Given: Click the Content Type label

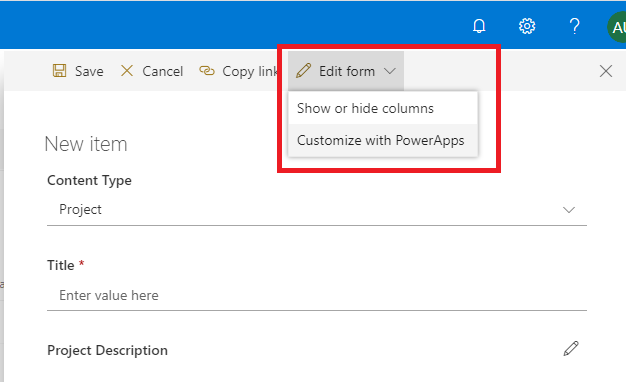Looking at the screenshot, I should 89,180.
